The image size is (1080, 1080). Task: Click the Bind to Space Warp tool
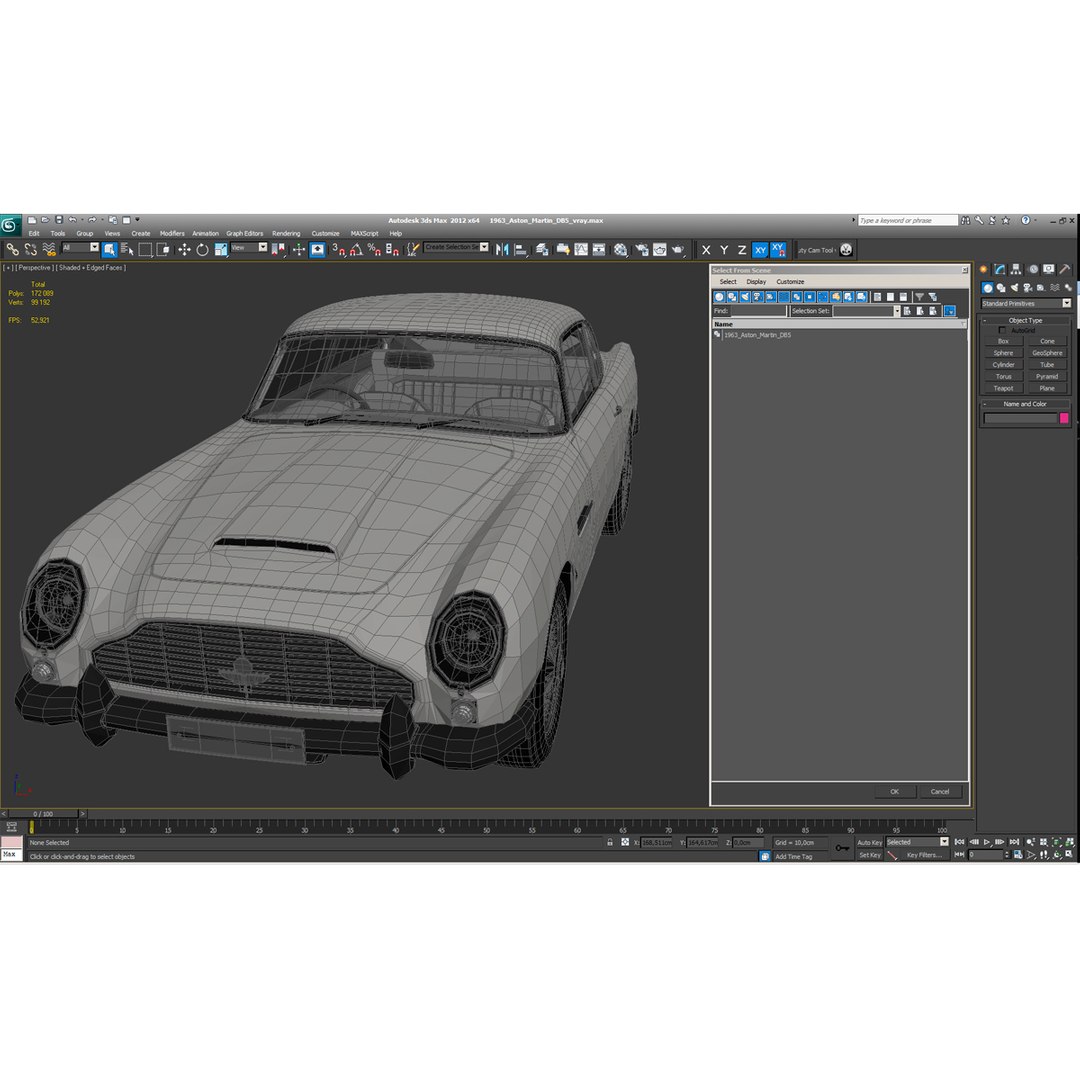(x=49, y=250)
